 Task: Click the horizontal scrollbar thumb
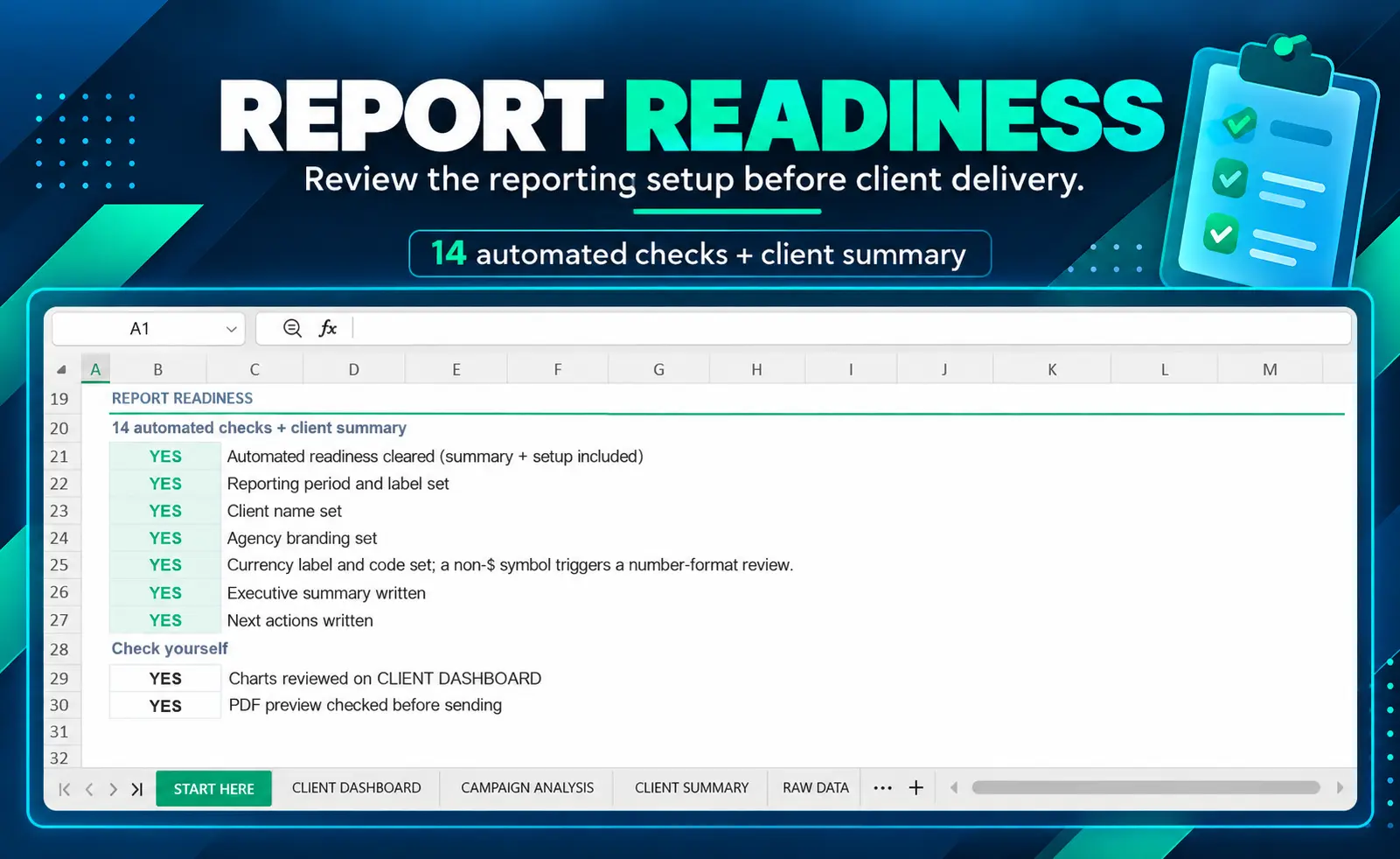[x=1146, y=788]
